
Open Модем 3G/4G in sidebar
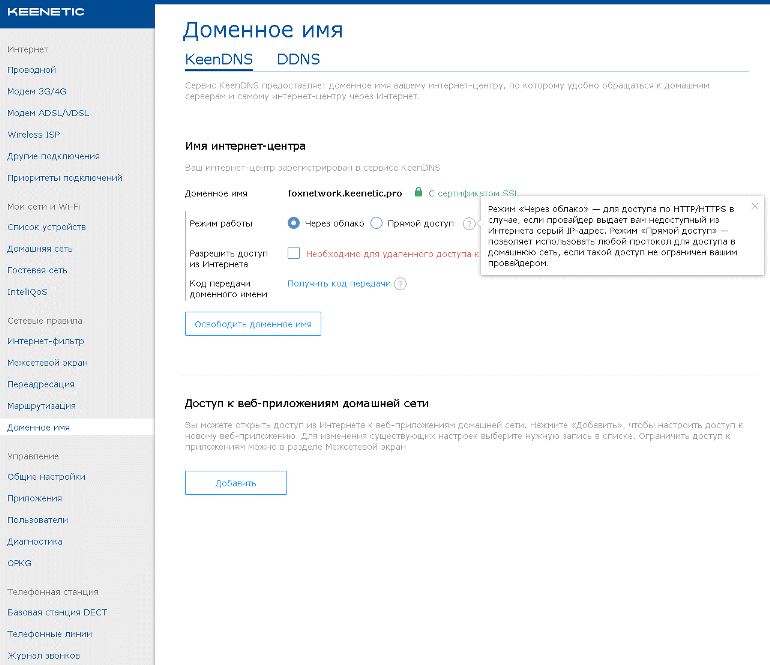[x=36, y=92]
